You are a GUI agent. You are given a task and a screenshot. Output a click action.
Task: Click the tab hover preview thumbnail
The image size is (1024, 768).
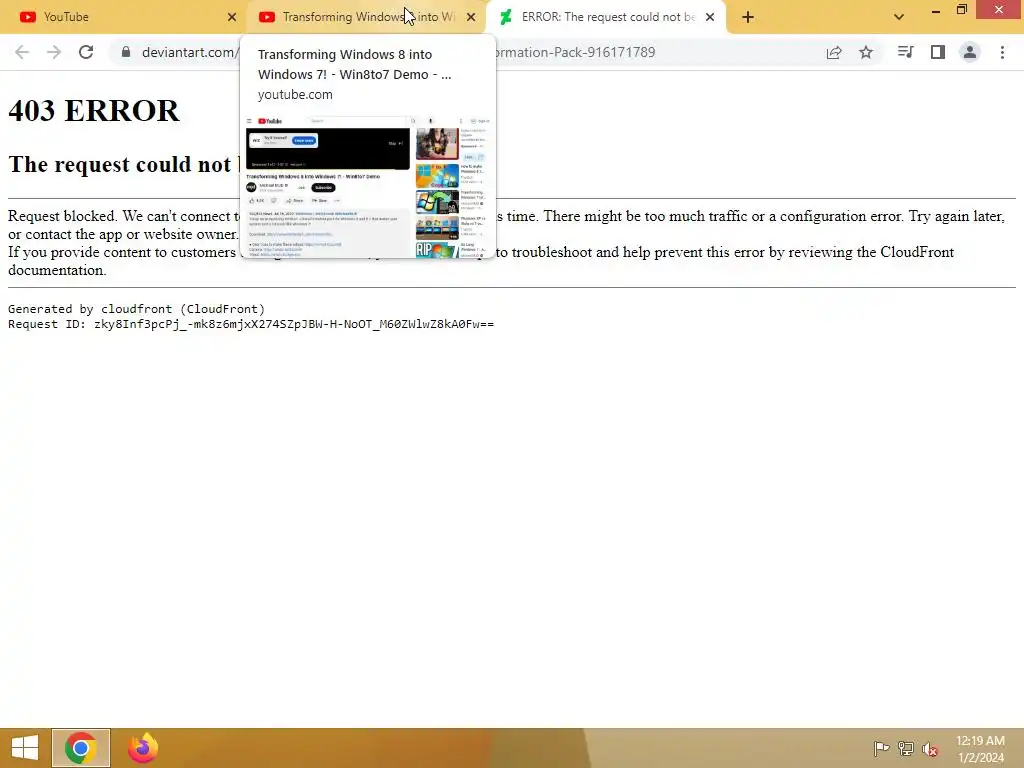click(x=368, y=186)
